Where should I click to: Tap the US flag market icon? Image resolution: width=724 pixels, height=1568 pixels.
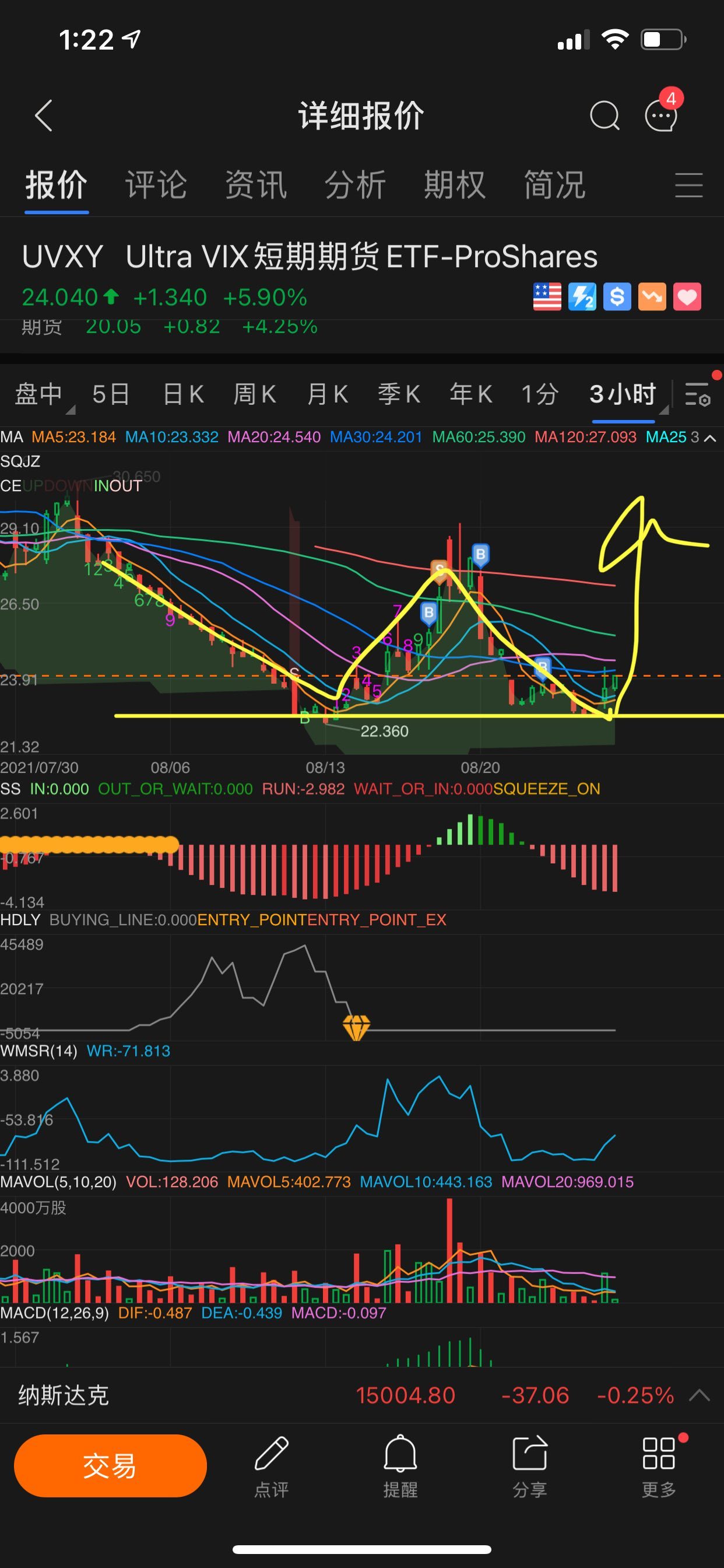(547, 297)
